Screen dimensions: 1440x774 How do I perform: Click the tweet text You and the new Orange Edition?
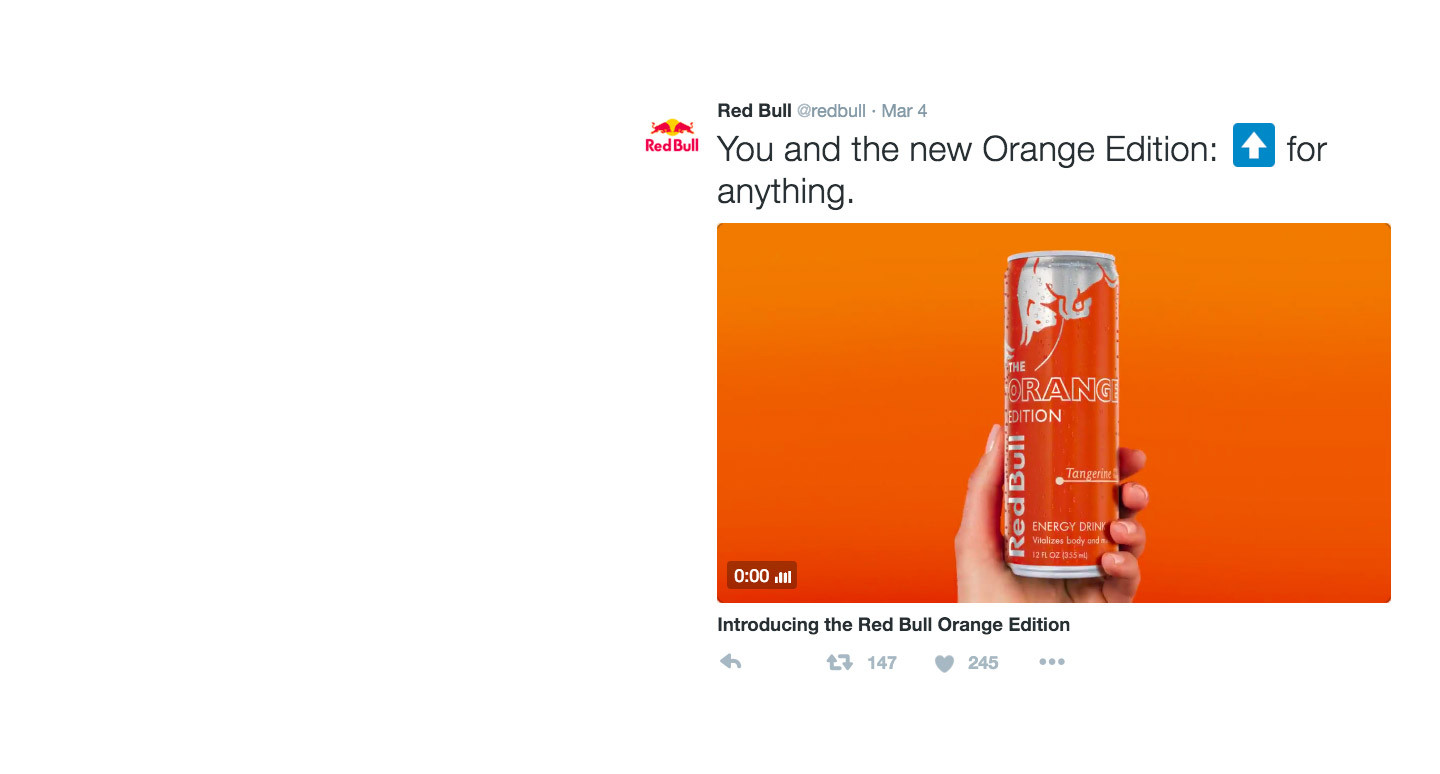coord(967,149)
